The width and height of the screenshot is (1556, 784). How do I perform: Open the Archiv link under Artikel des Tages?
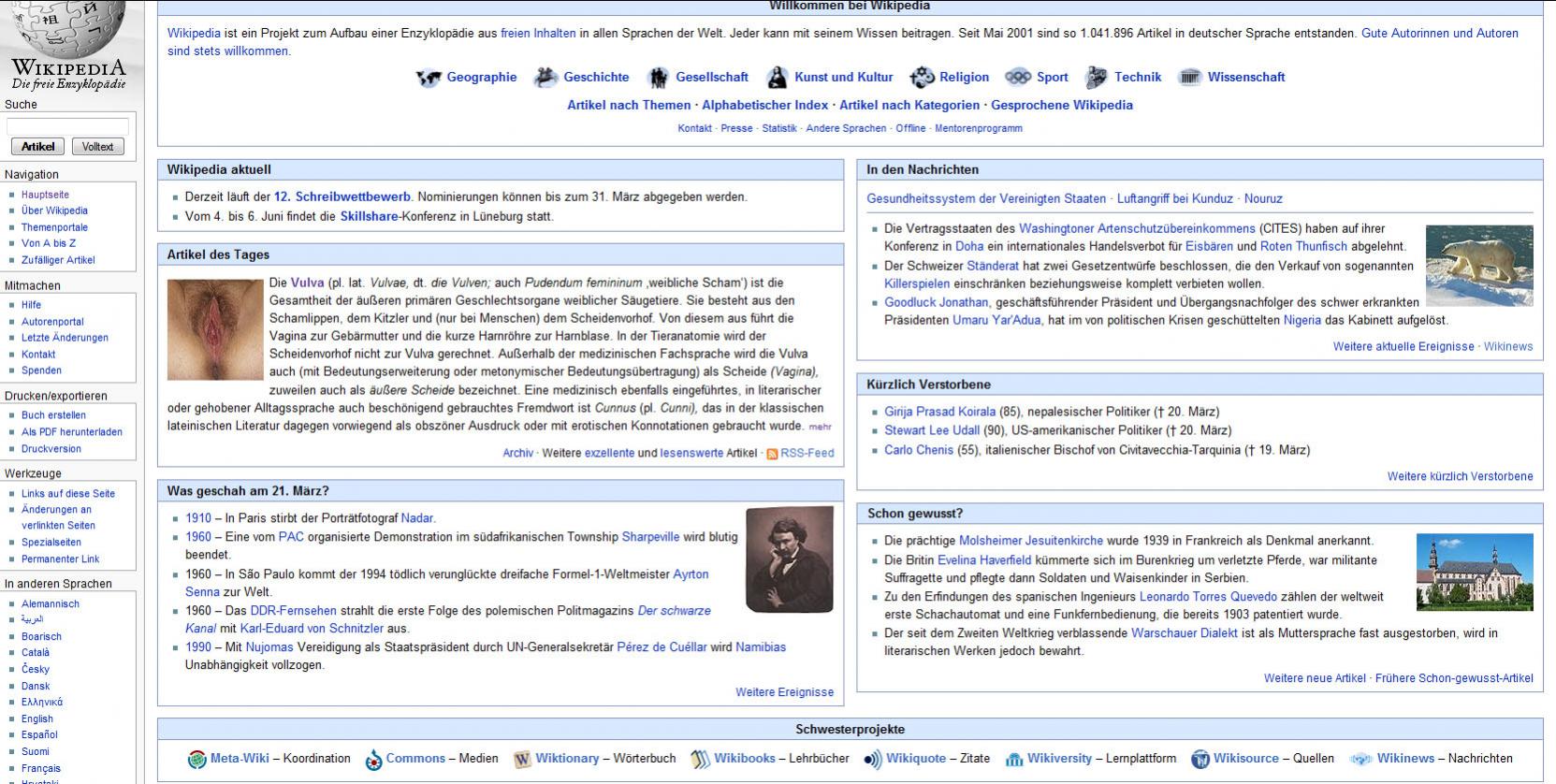coord(517,454)
